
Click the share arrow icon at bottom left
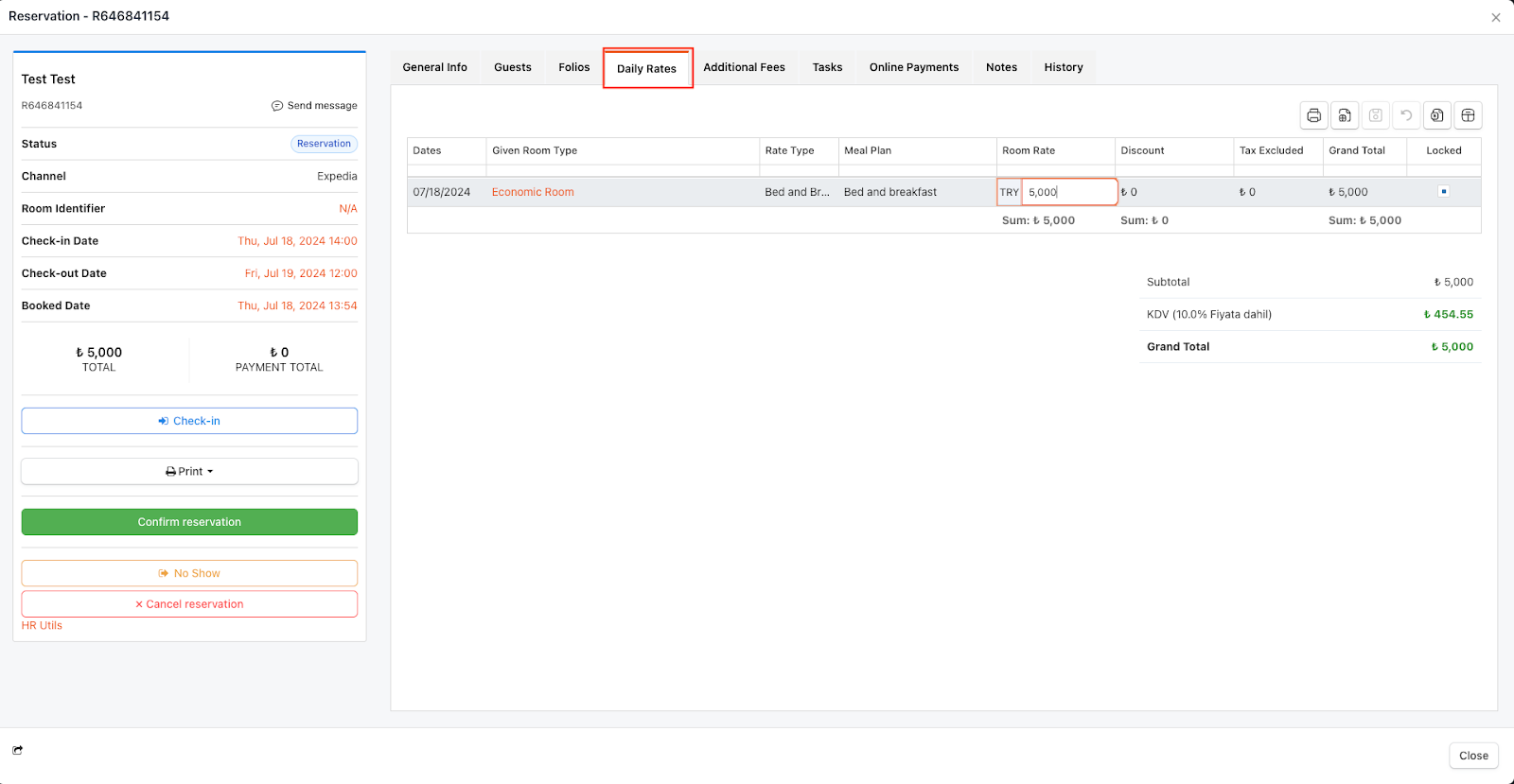pos(18,750)
